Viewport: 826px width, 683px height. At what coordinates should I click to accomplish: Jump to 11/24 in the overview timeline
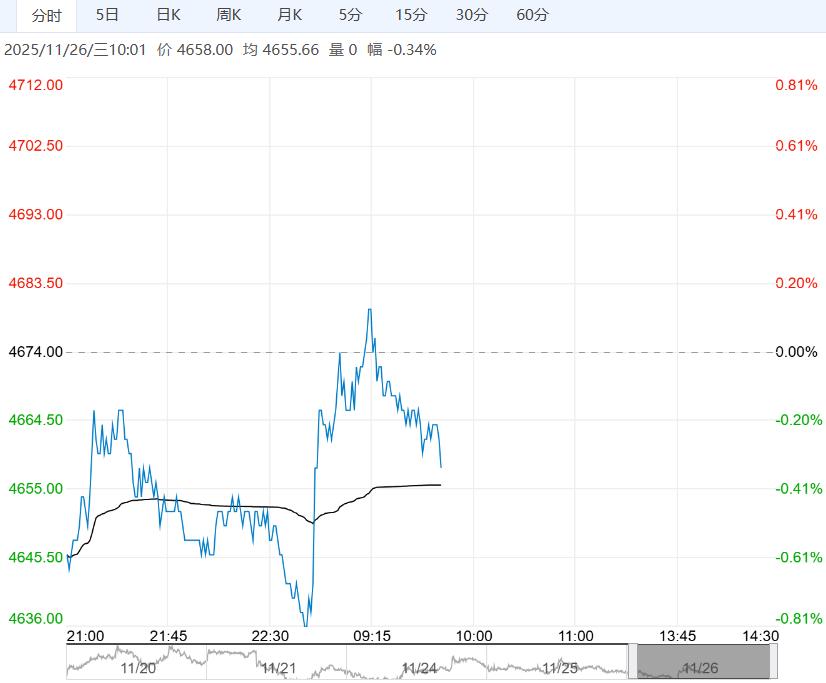pyautogui.click(x=420, y=667)
